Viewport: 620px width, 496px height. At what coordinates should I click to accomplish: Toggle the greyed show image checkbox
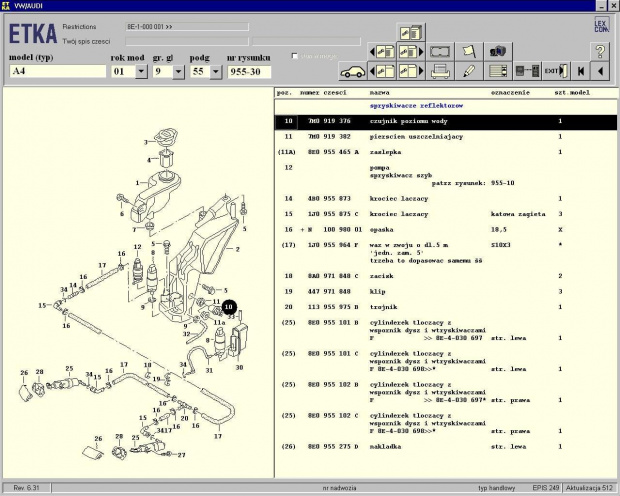coord(295,56)
